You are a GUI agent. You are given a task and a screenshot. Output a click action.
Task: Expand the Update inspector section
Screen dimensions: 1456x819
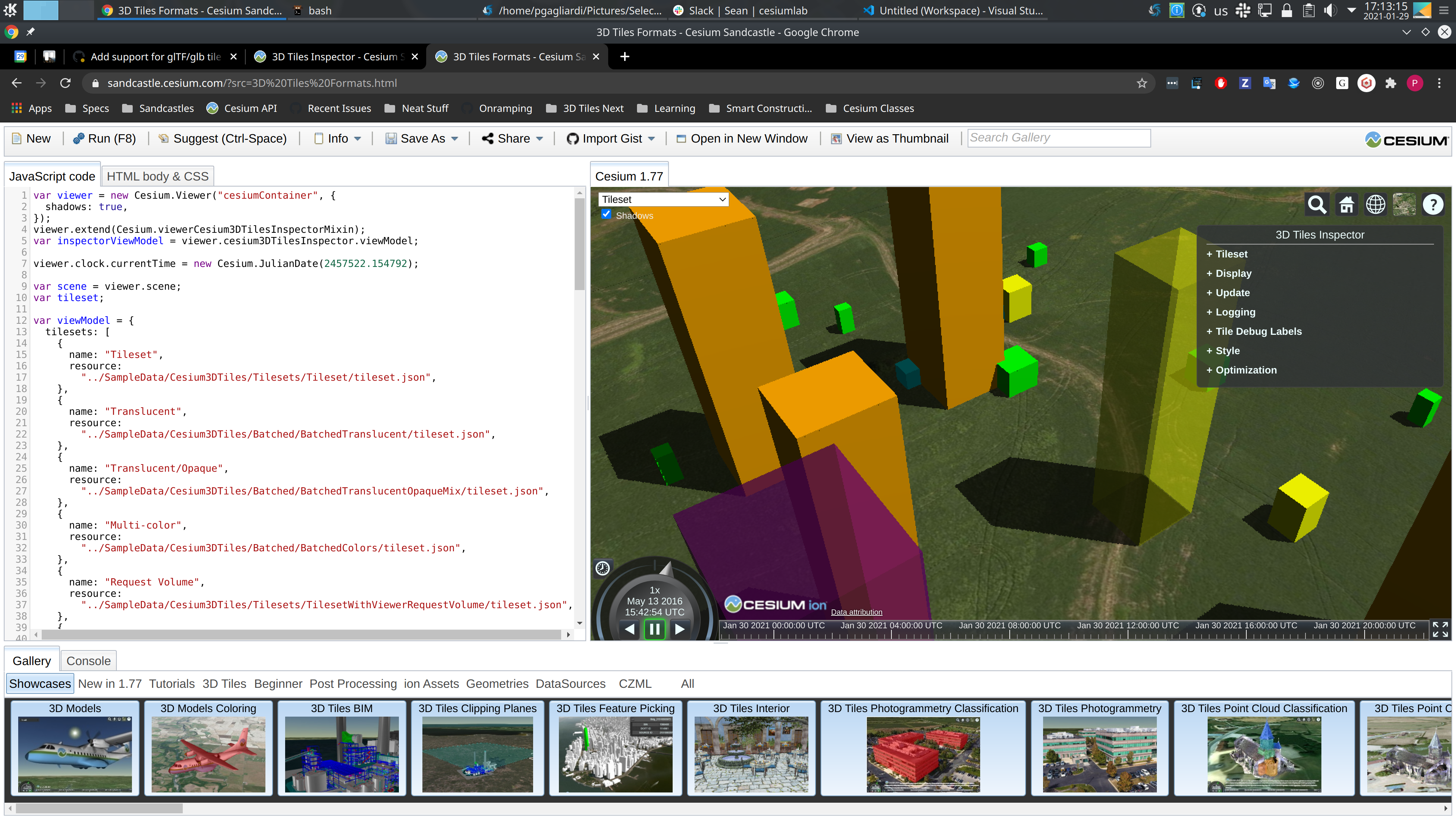point(1228,293)
